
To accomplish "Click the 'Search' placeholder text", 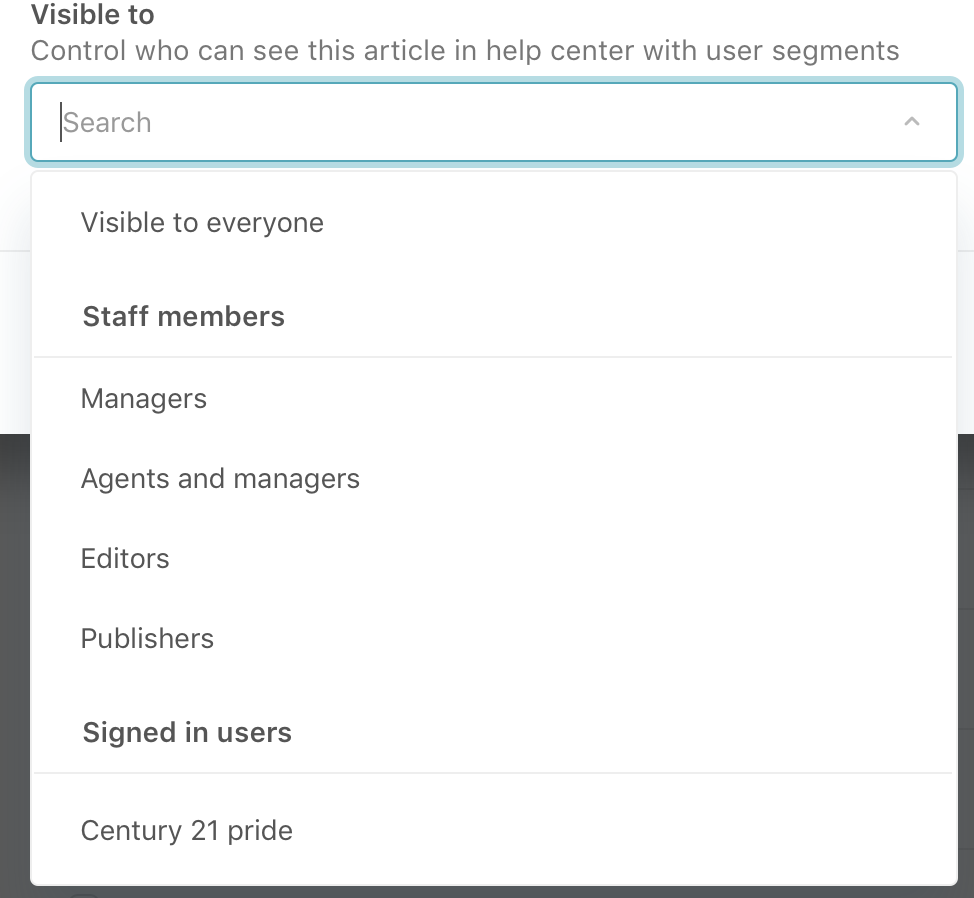I will tap(108, 123).
